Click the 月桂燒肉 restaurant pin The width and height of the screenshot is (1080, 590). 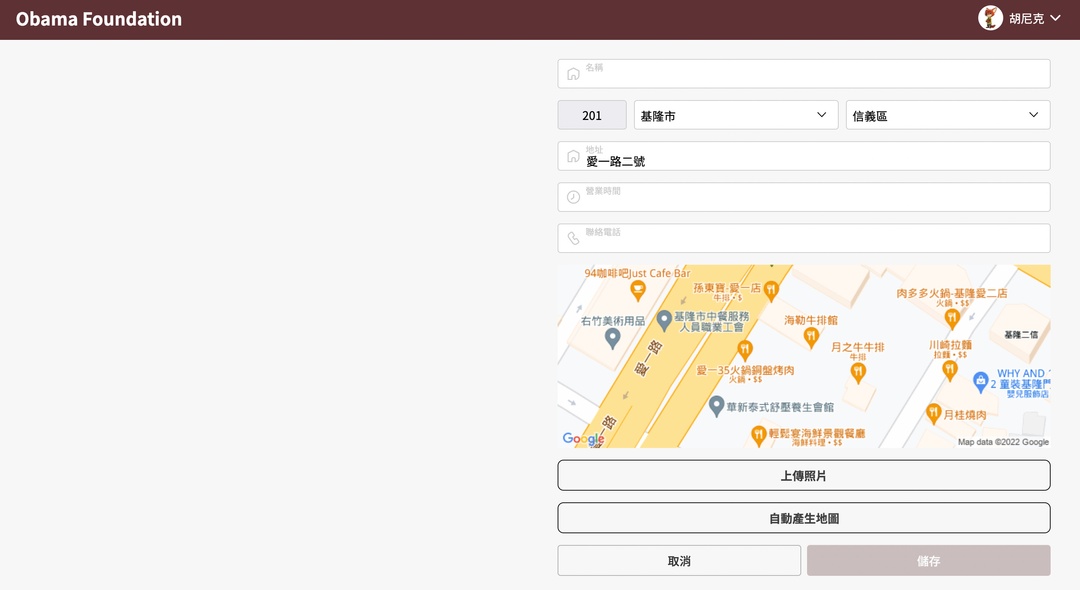tap(933, 414)
